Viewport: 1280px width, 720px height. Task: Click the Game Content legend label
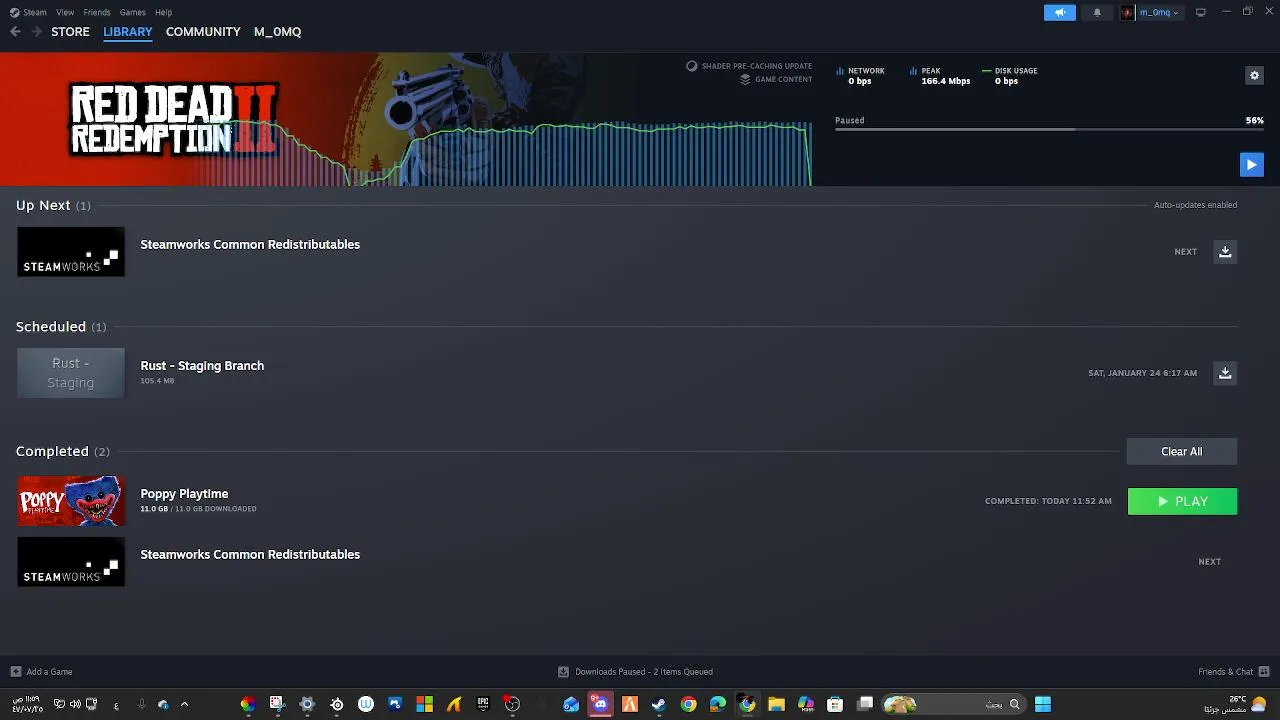click(776, 79)
